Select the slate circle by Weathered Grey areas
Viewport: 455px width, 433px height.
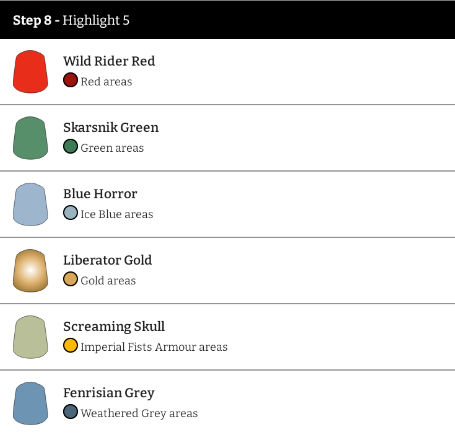click(70, 412)
